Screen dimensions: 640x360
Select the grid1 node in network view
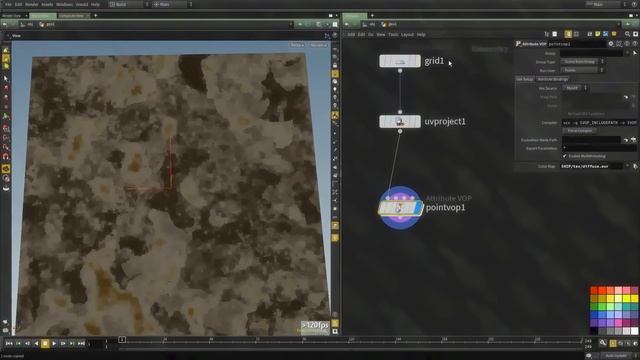400,61
